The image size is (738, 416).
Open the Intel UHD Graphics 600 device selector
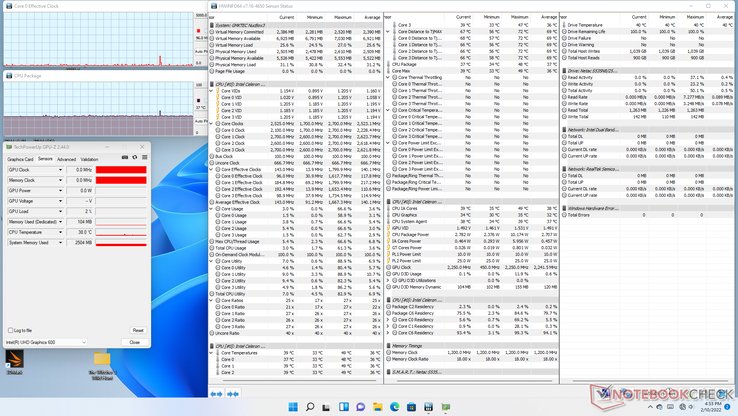click(46, 342)
